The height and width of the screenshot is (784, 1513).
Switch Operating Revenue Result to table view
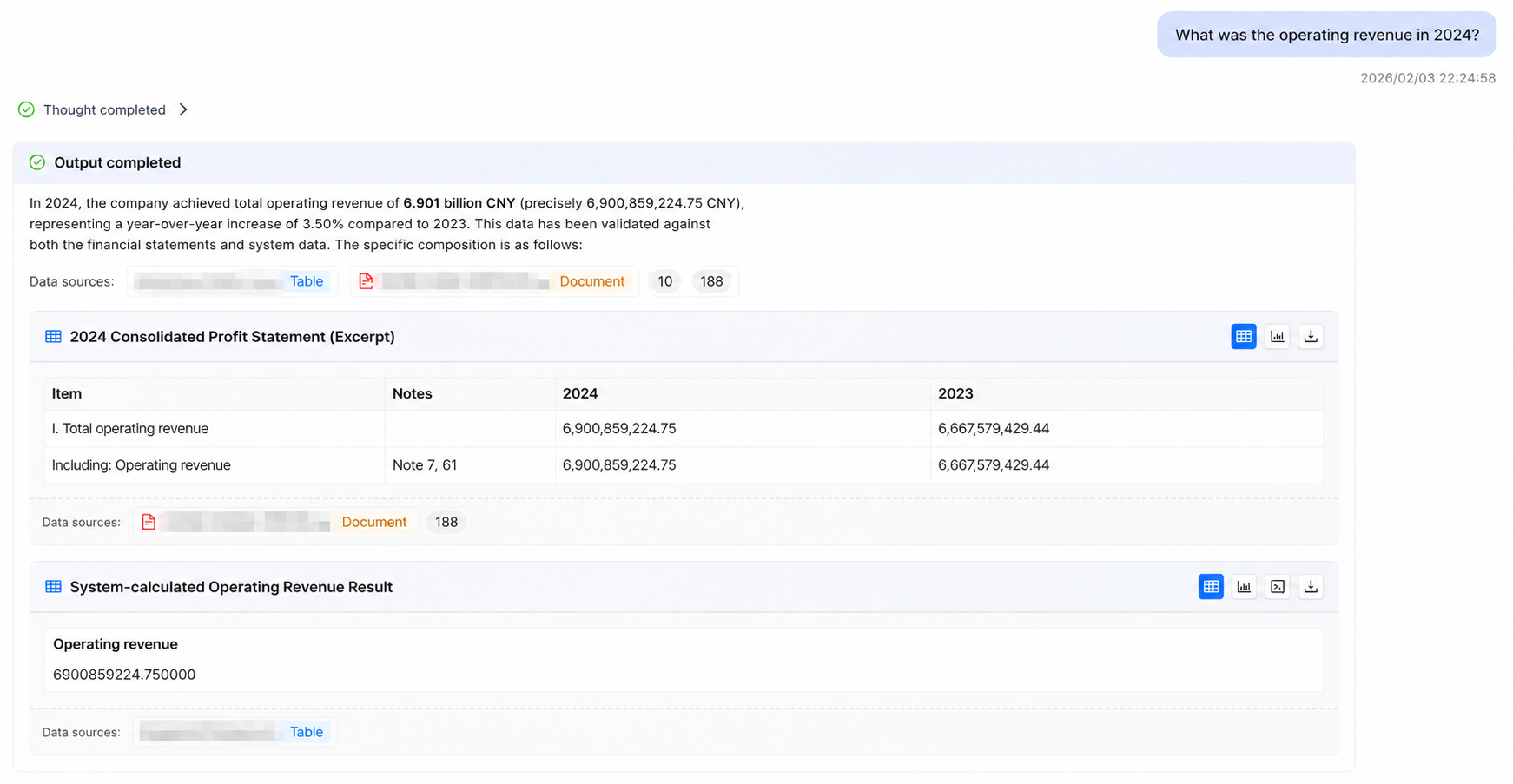[x=1210, y=587]
